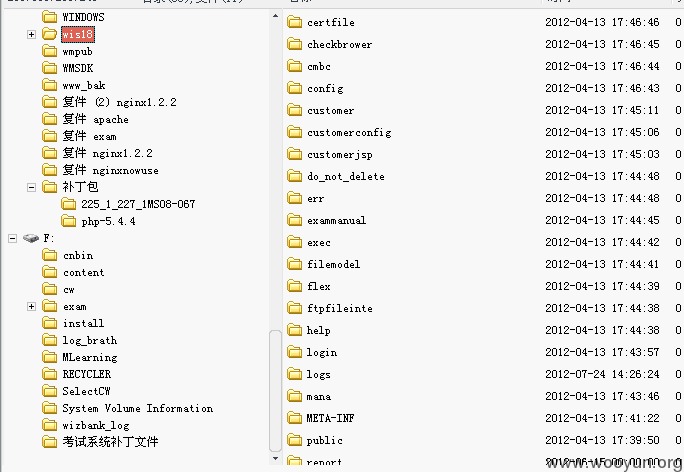Select 复件 (2) nginx1.2.2 in tree
Image resolution: width=684 pixels, height=472 pixels.
tap(120, 102)
